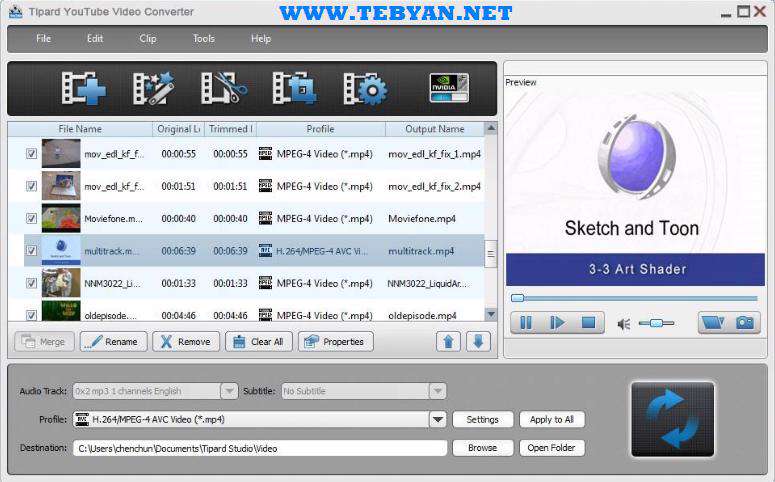The height and width of the screenshot is (482, 775).
Task: Open the Crop video tool
Action: tap(295, 88)
